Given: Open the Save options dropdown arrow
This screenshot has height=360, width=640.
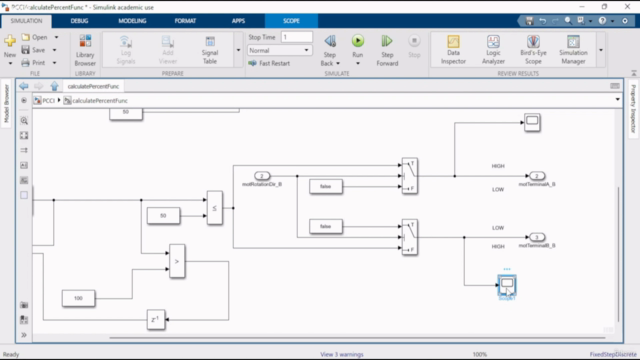Looking at the screenshot, I should coord(54,50).
